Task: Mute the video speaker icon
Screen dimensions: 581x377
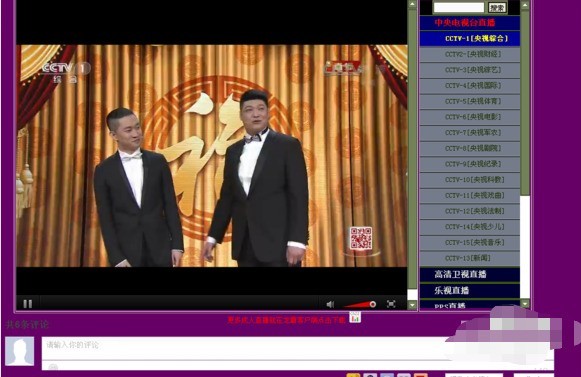Action: click(x=330, y=304)
